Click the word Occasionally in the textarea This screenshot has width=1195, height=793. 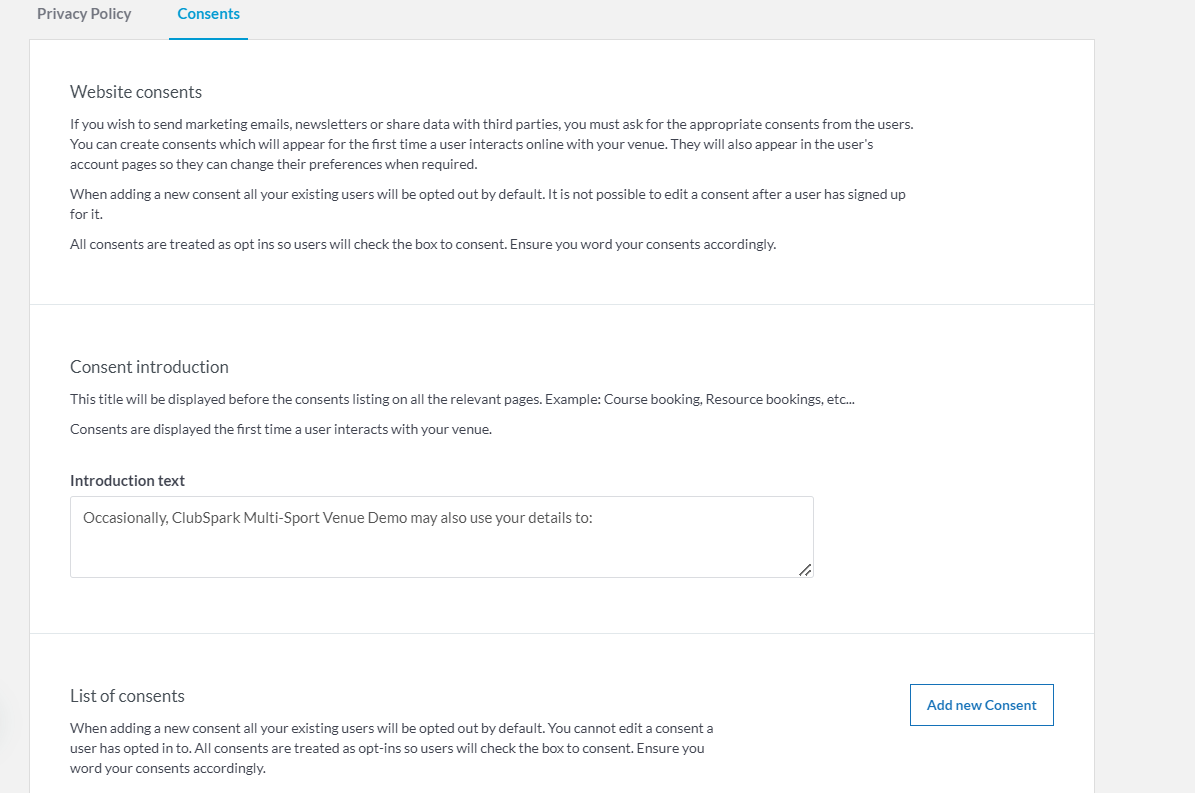[125, 519]
